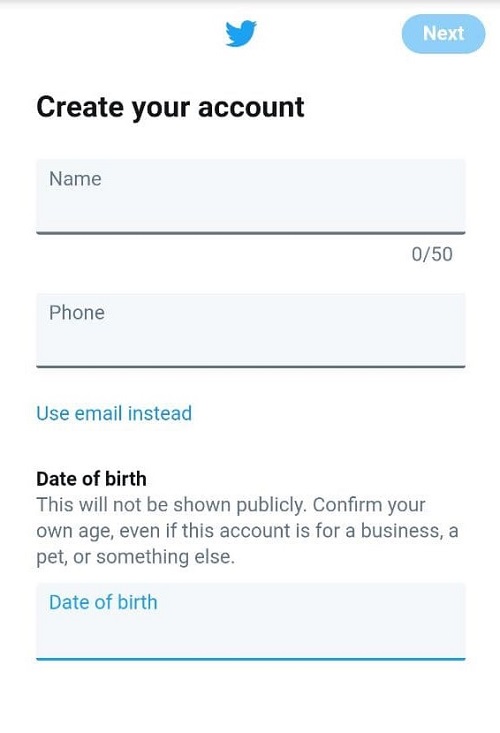500x733 pixels.
Task: Click the underline beneath the Phone field
Action: pos(250,366)
